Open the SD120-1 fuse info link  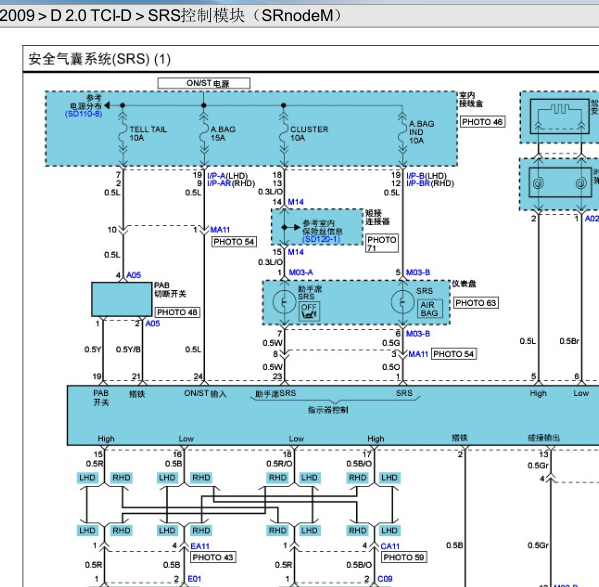coord(321,239)
